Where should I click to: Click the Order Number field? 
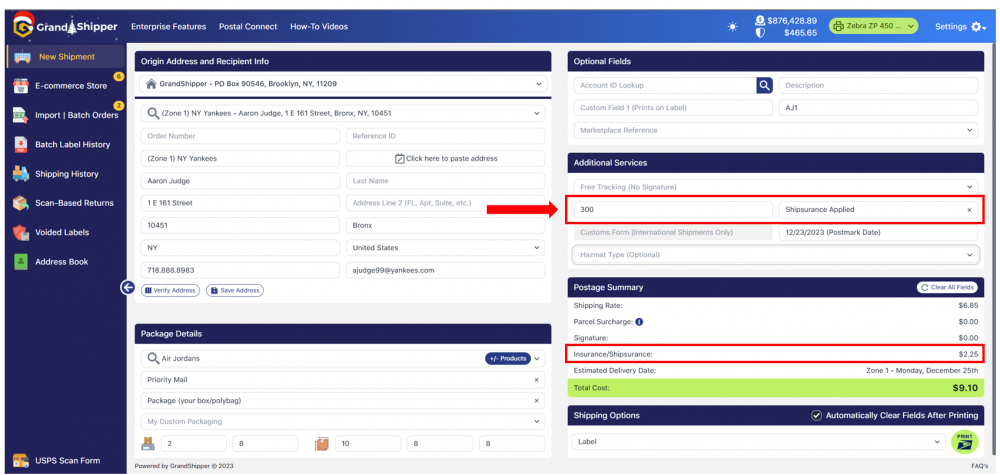pos(240,136)
